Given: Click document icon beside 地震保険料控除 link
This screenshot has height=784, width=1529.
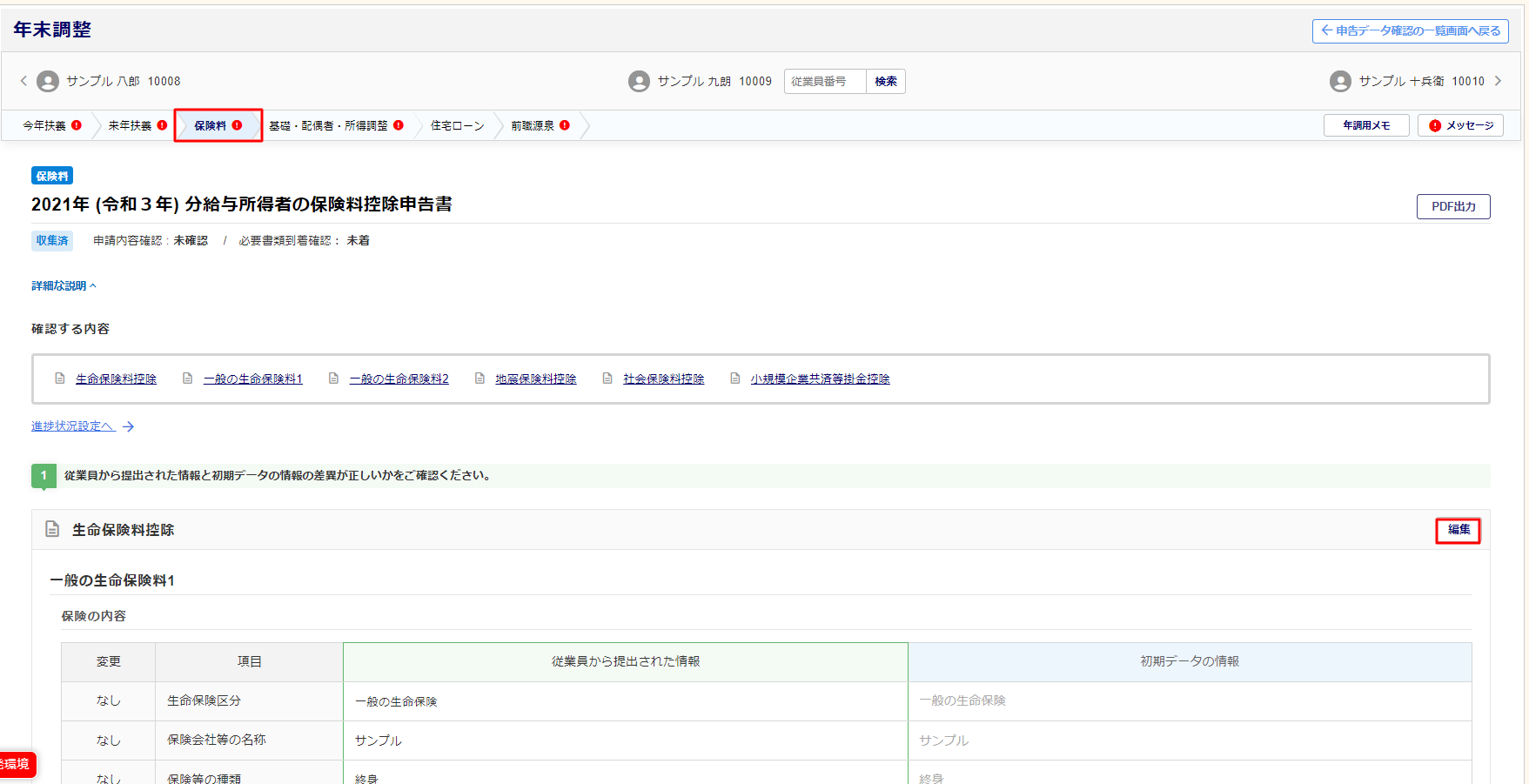Looking at the screenshot, I should click(479, 379).
